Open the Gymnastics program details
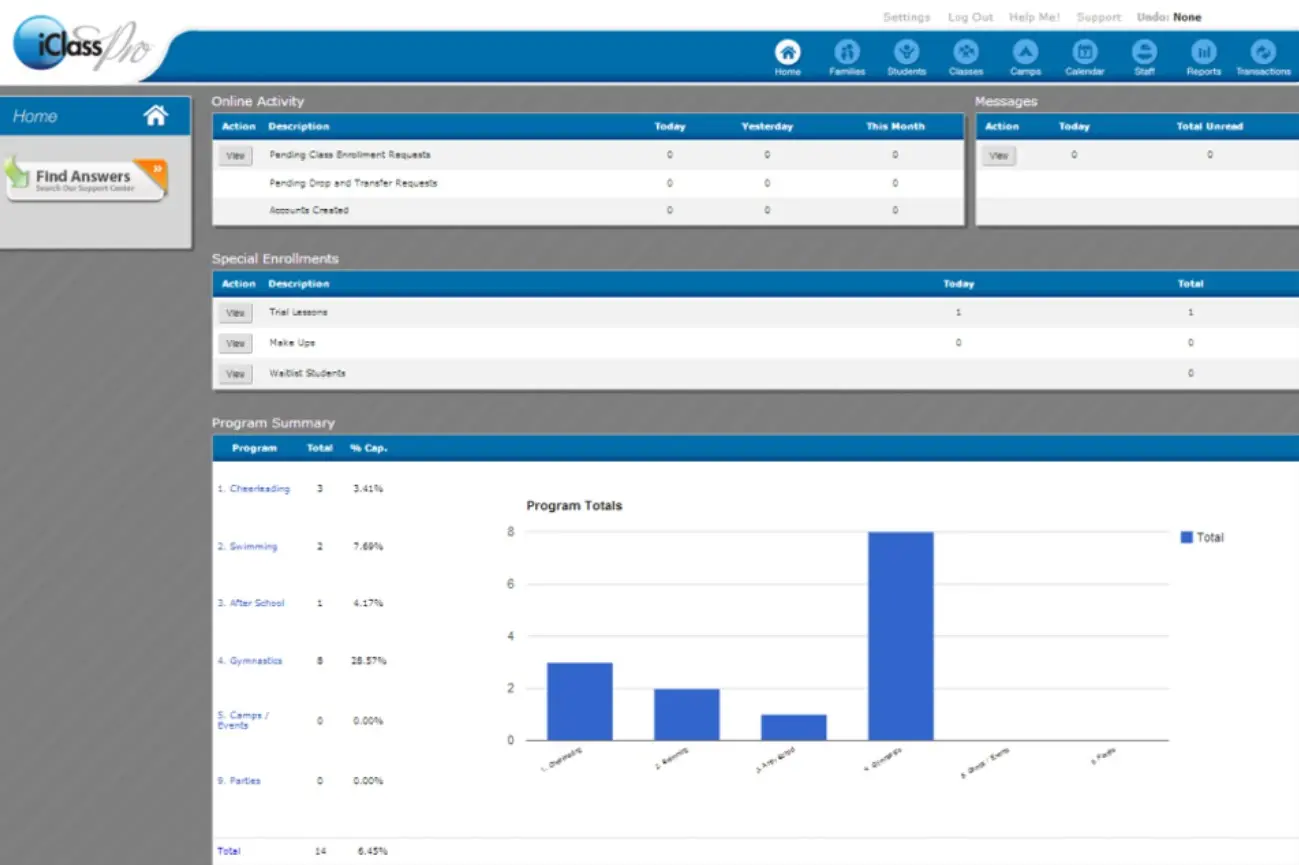The image size is (1299, 865). [x=252, y=660]
